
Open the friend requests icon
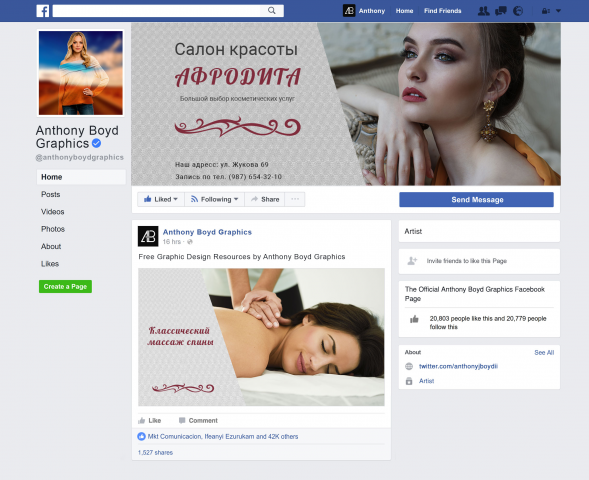[x=483, y=11]
